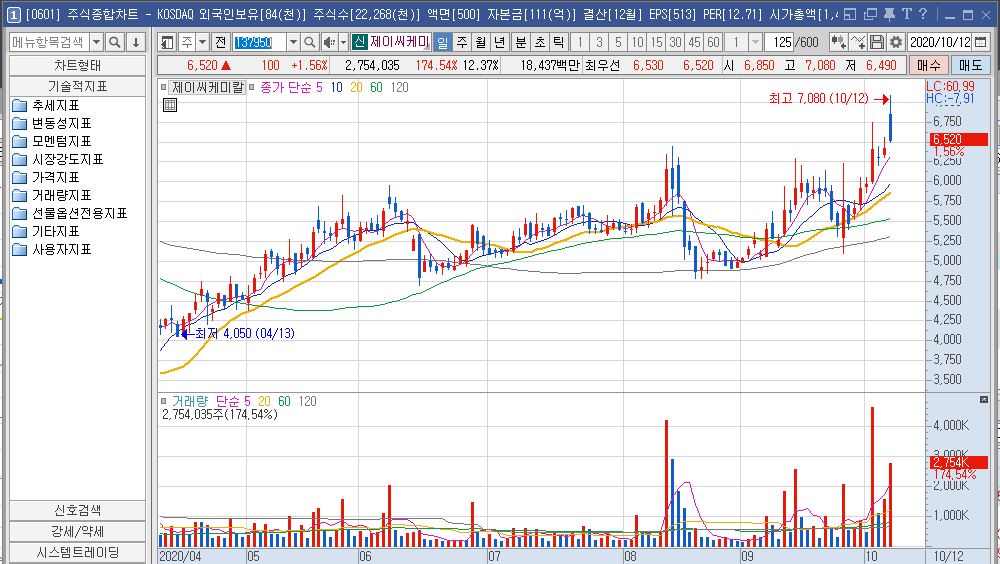The image size is (1000, 564).
Task: Open 선물옵션전용지표 folder
Action: pos(70,213)
